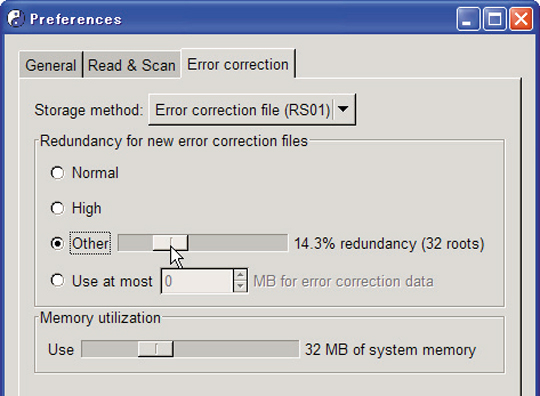This screenshot has height=396, width=540.
Task: Increase MB value with up arrow
Action: (x=240, y=275)
